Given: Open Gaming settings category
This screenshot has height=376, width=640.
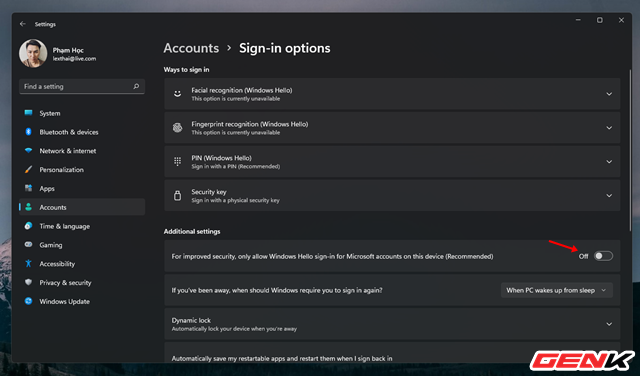Looking at the screenshot, I should coord(82,245).
